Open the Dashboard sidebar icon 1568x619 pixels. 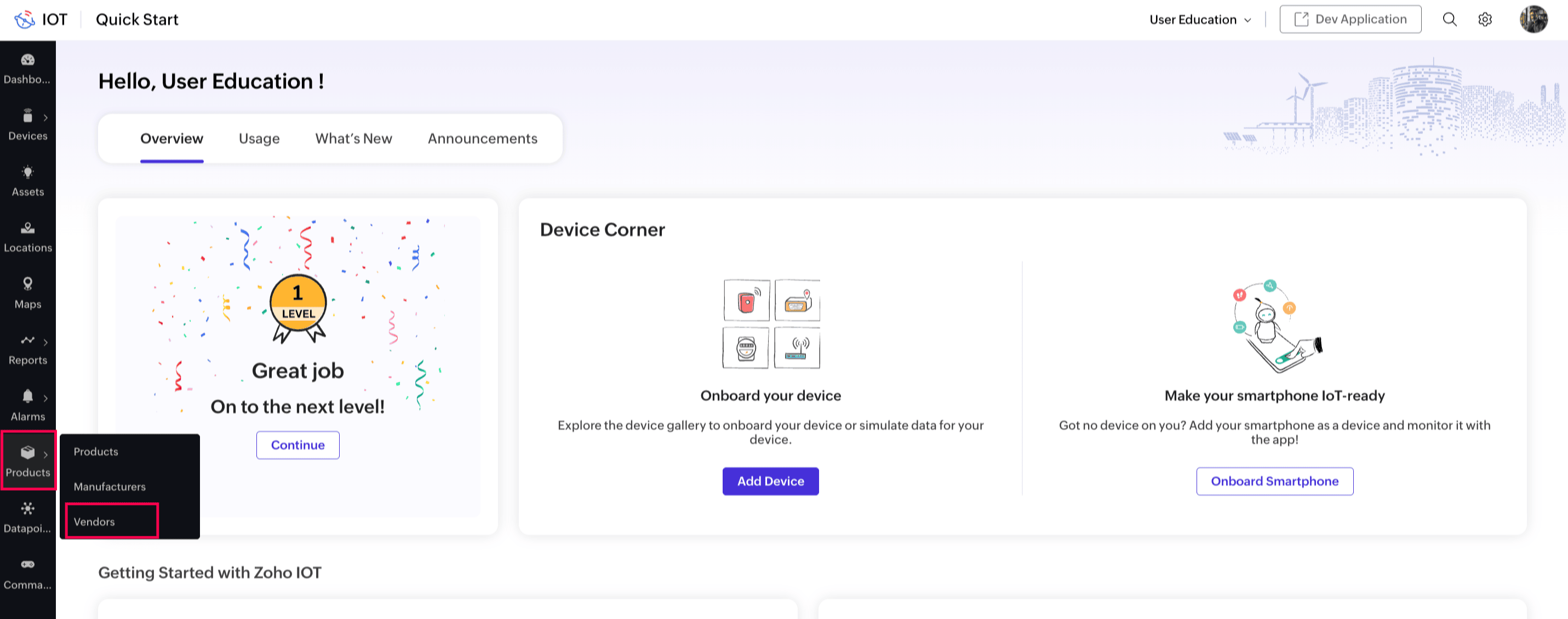tap(27, 60)
